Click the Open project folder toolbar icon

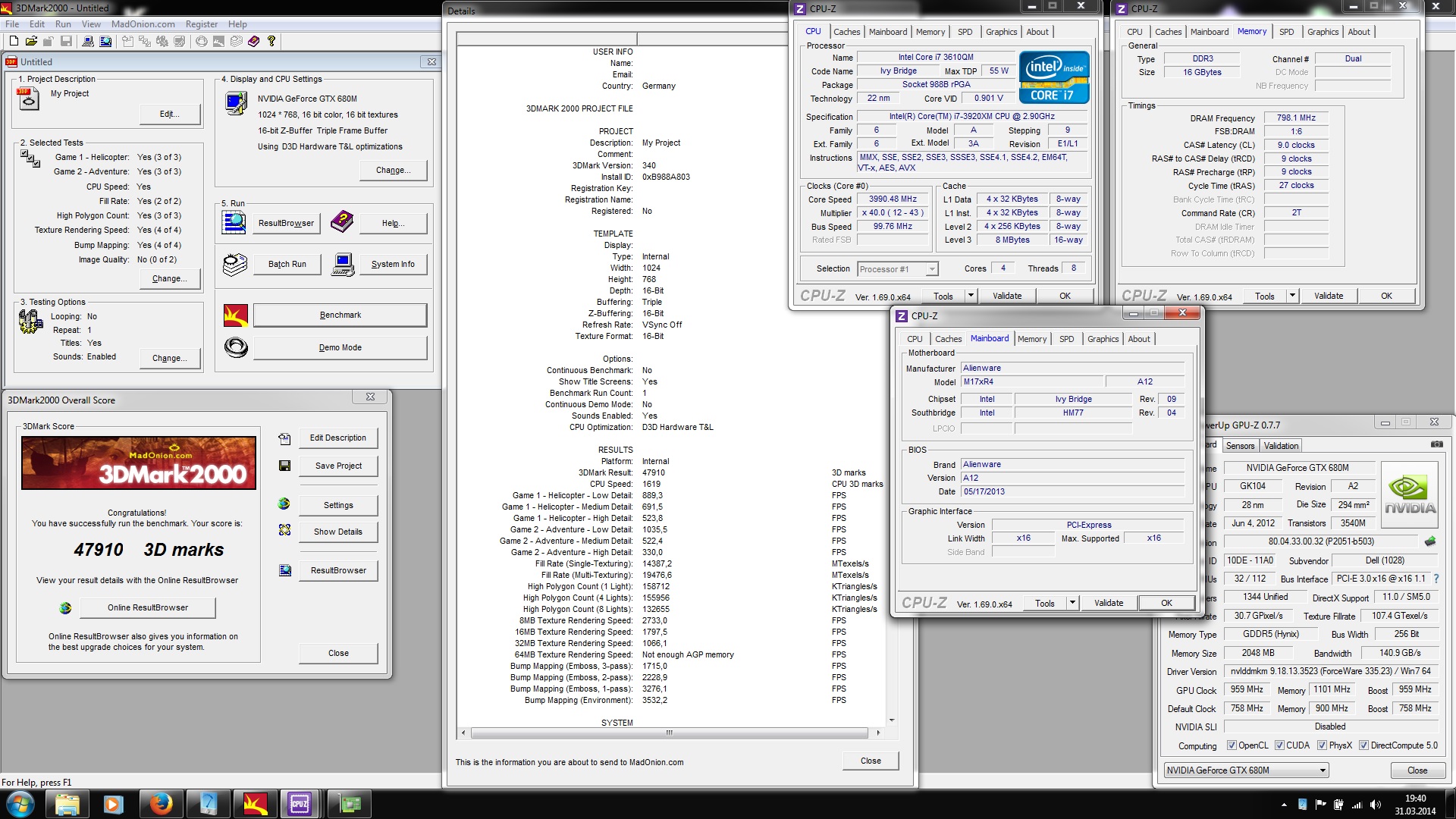click(x=31, y=41)
